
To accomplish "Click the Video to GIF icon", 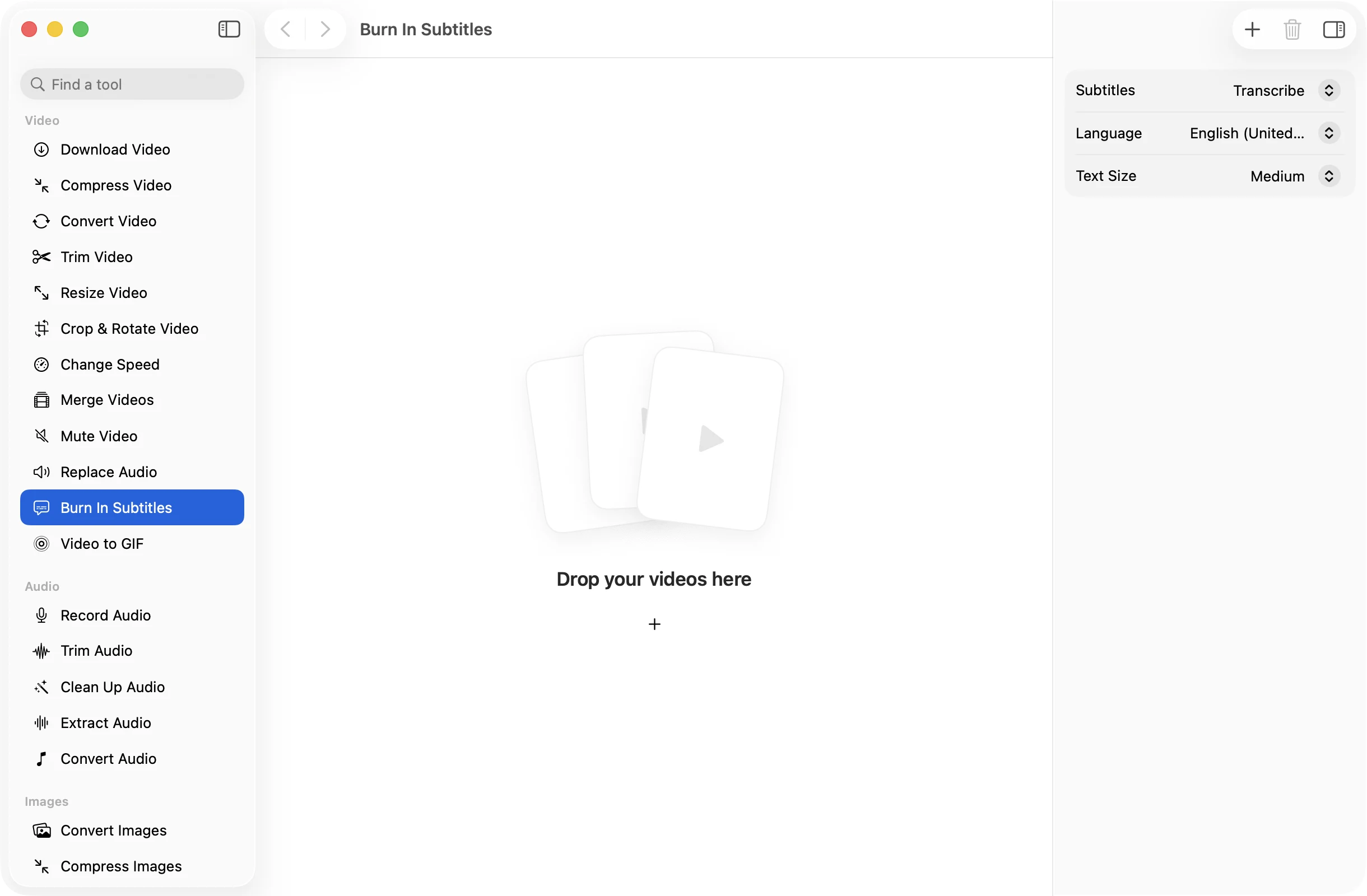I will pos(41,544).
